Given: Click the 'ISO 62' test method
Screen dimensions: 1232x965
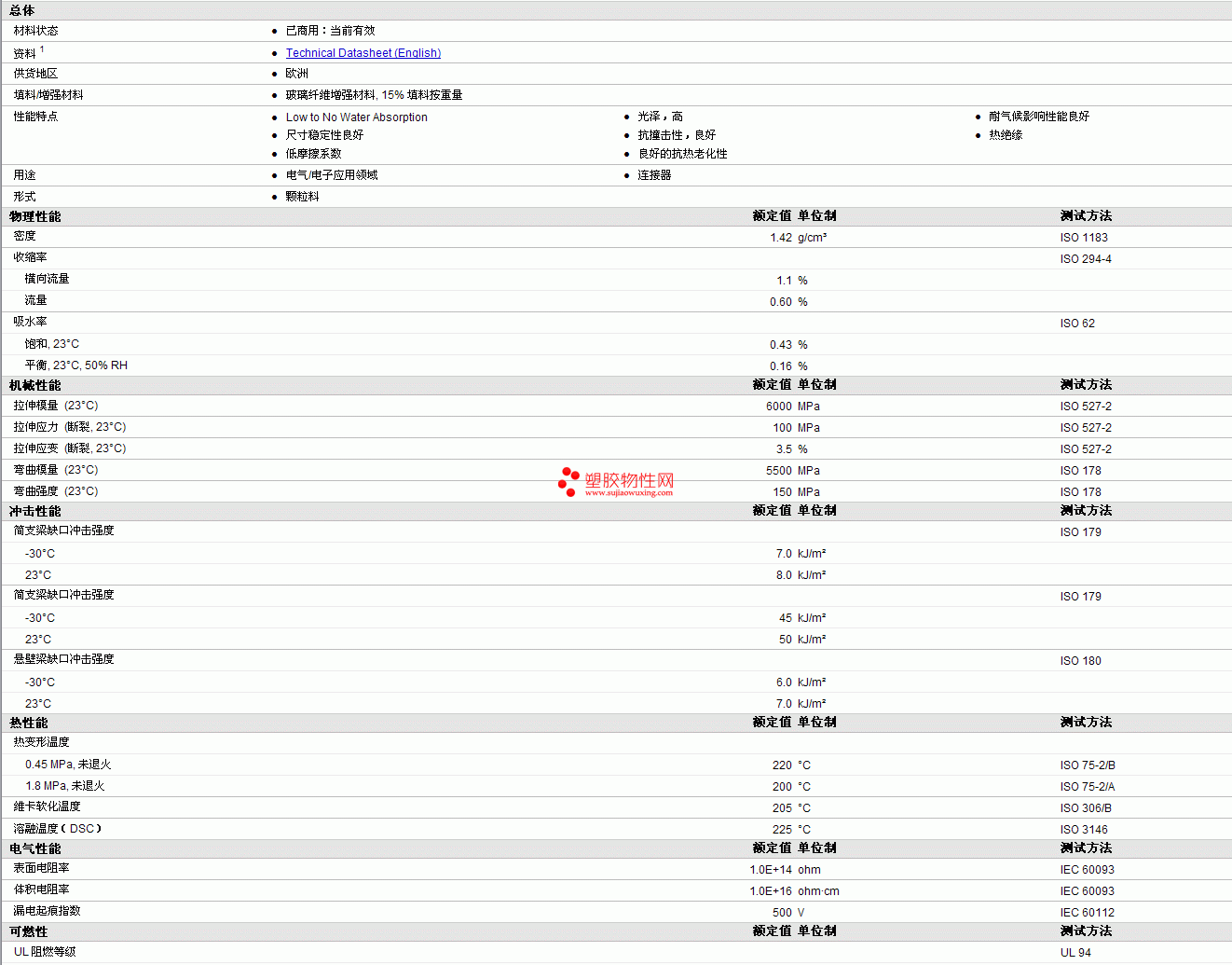Looking at the screenshot, I should pos(1077,324).
